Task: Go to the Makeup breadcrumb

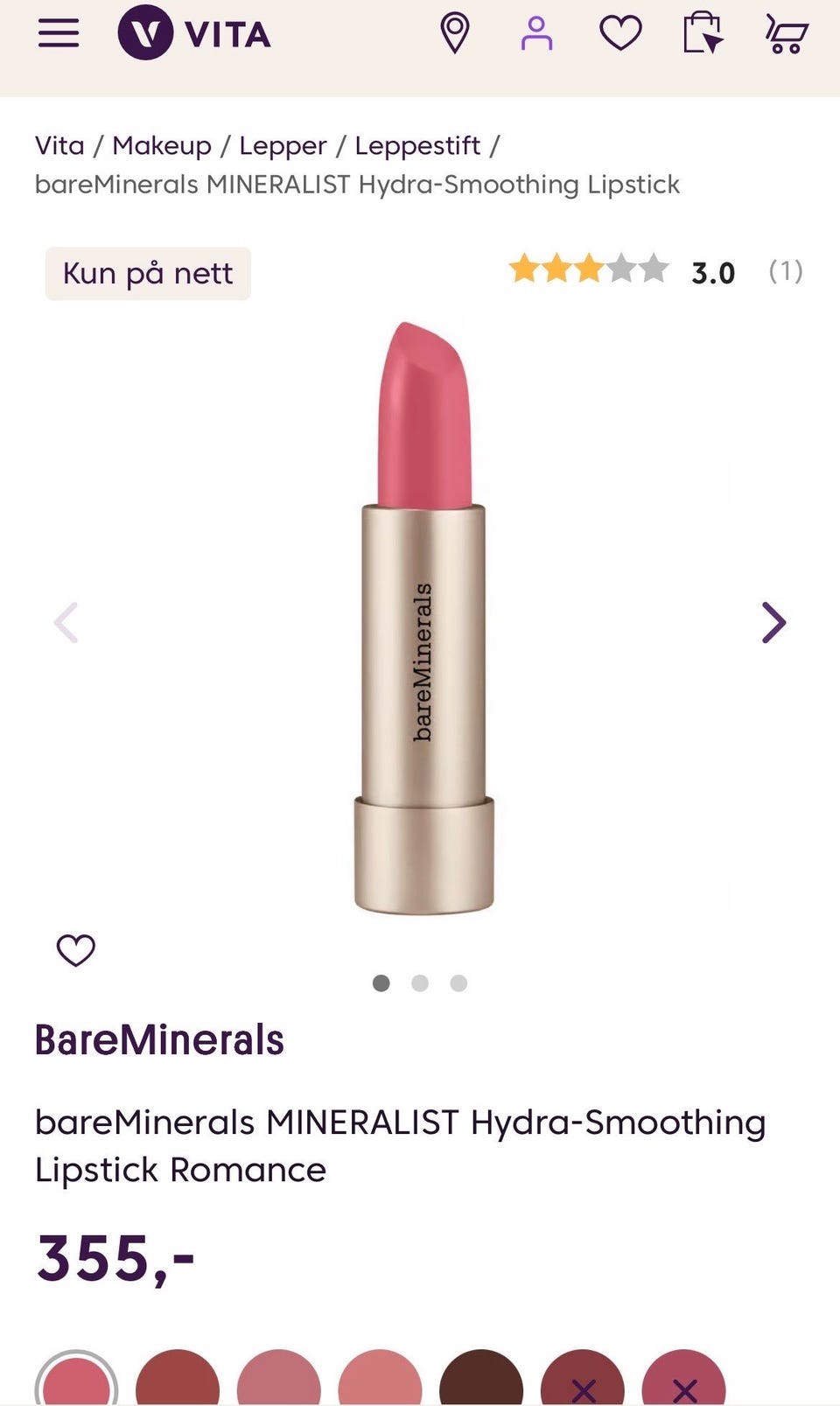Action: 162,145
